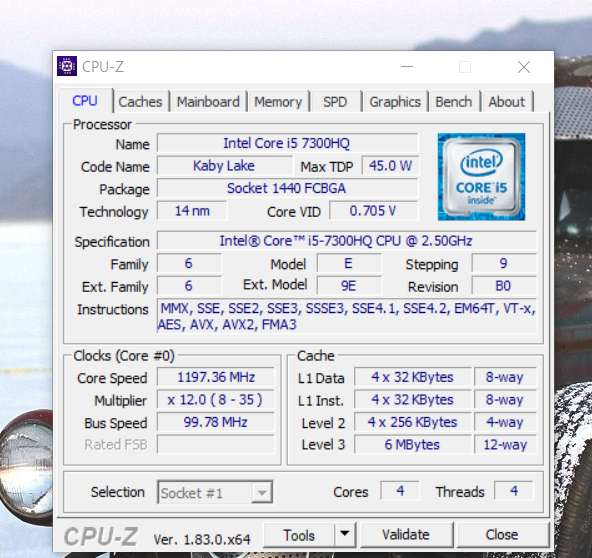Click the Bus Speed value '99.78 MHz'
The width and height of the screenshot is (592, 558).
click(216, 422)
